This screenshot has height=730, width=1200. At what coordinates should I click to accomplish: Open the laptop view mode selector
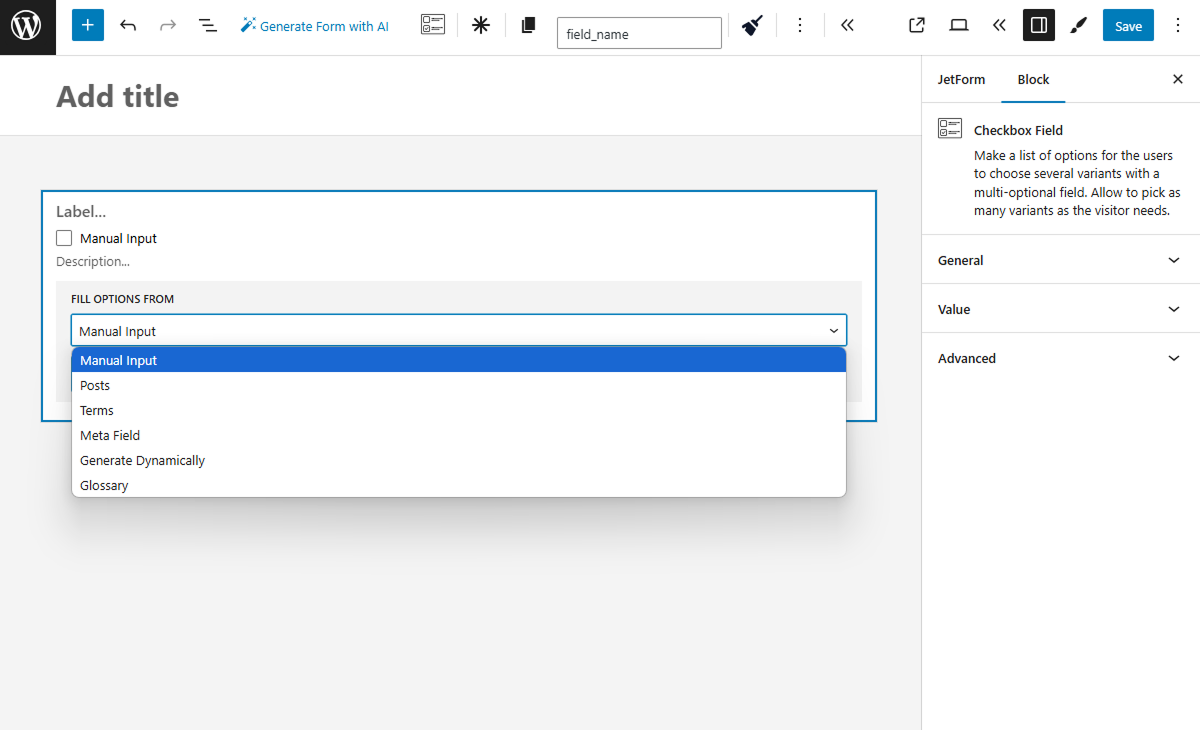(x=959, y=25)
